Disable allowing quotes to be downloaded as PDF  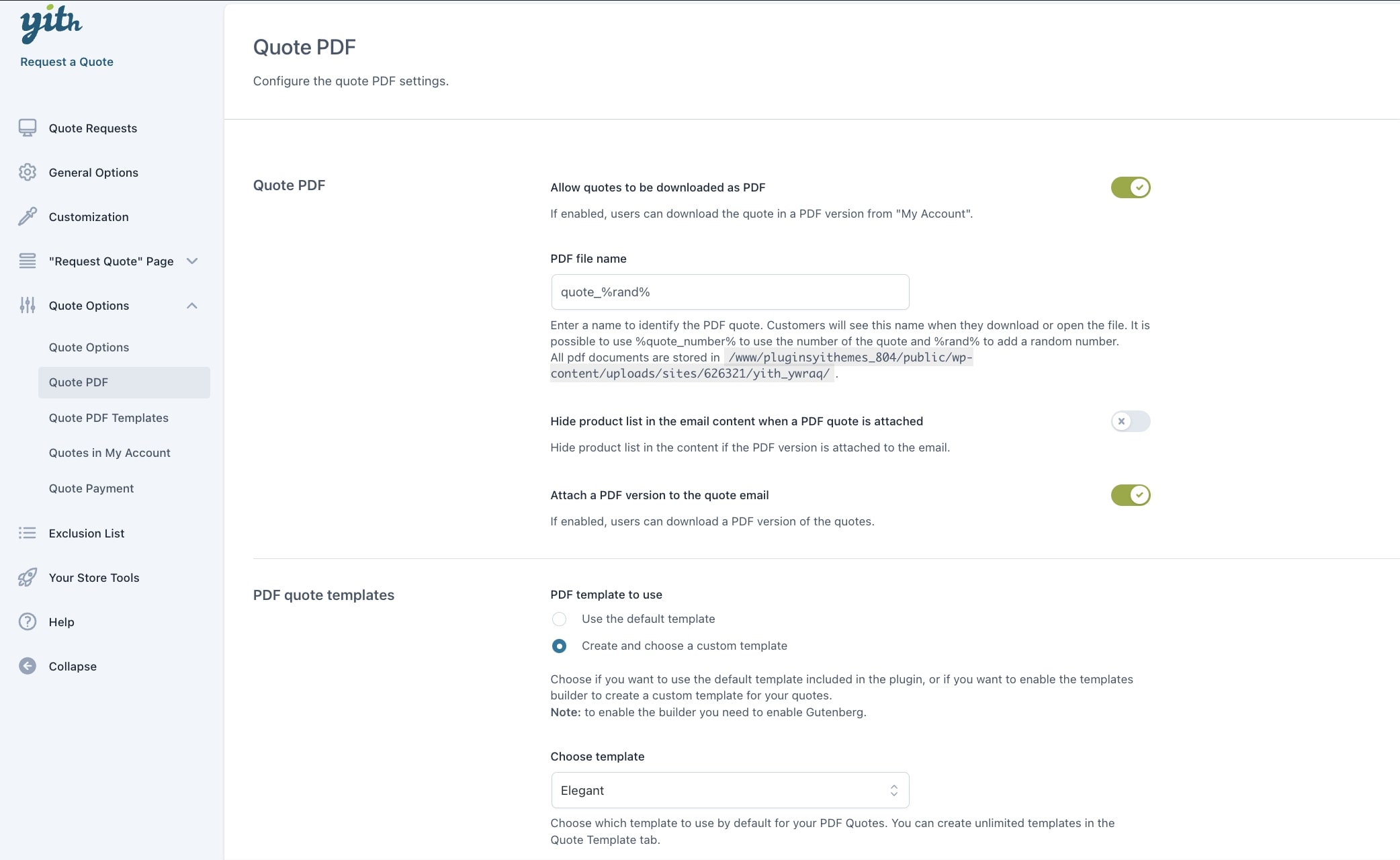coord(1130,187)
